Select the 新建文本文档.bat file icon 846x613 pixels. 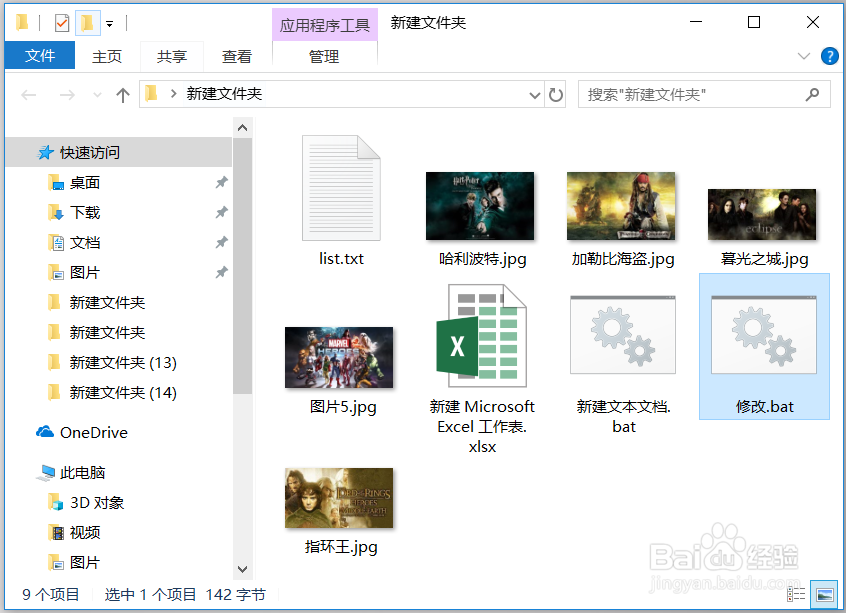(623, 335)
